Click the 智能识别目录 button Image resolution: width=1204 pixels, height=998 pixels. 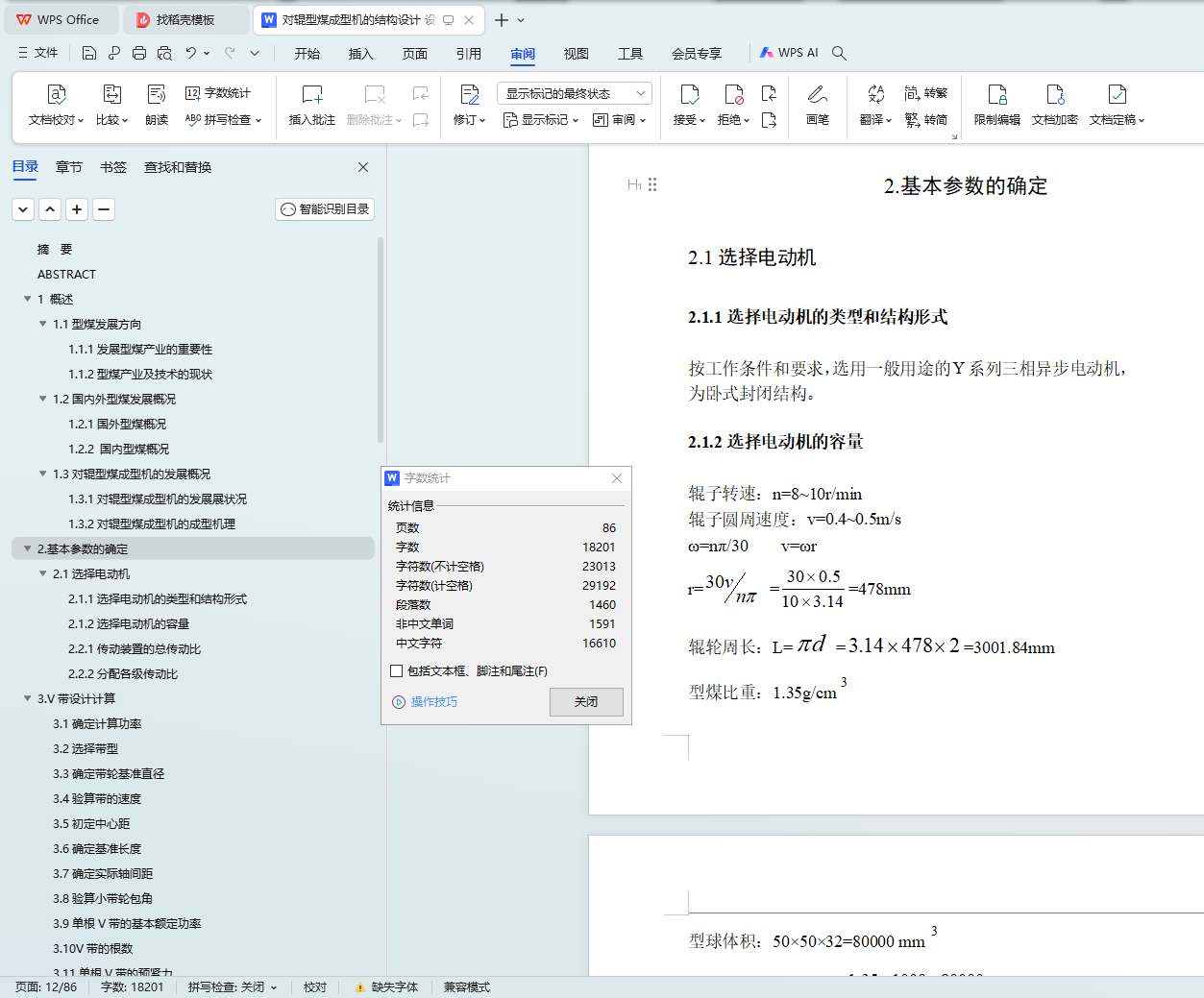325,208
